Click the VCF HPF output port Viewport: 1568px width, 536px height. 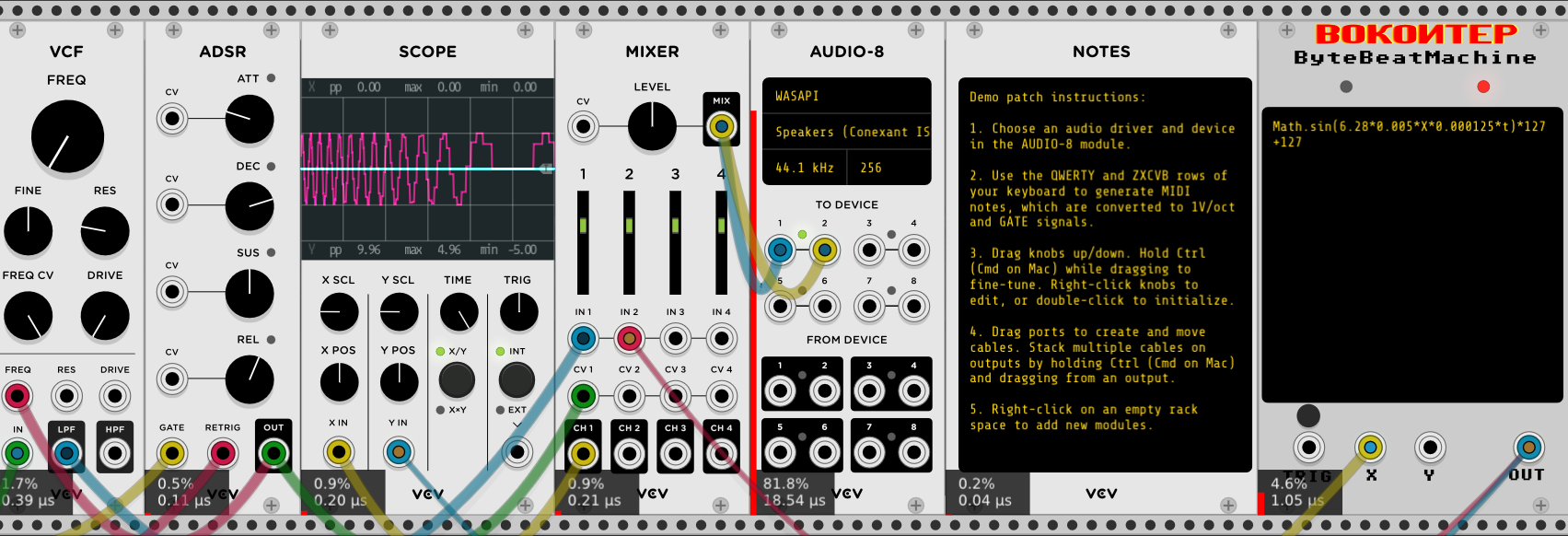point(115,453)
